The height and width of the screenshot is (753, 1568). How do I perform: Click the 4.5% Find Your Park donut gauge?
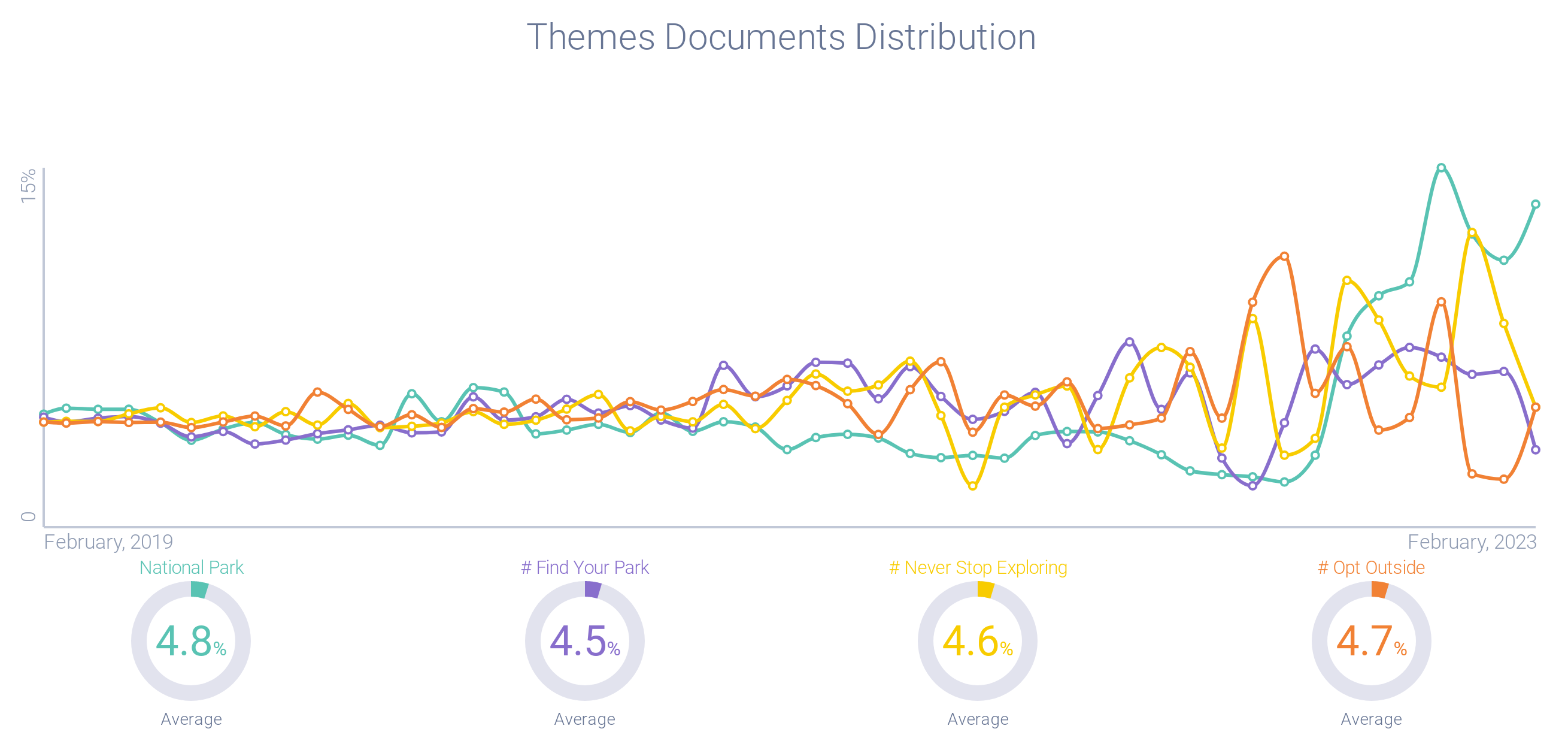point(584,641)
